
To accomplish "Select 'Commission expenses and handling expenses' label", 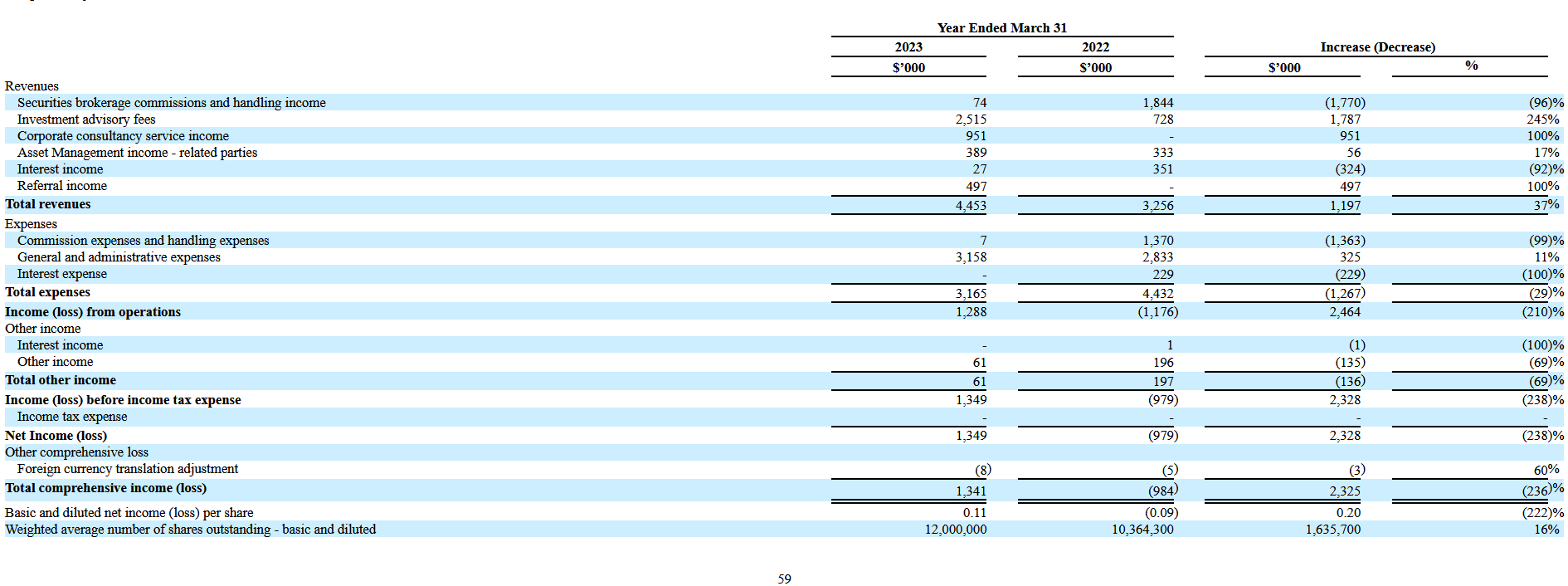I will tap(144, 241).
